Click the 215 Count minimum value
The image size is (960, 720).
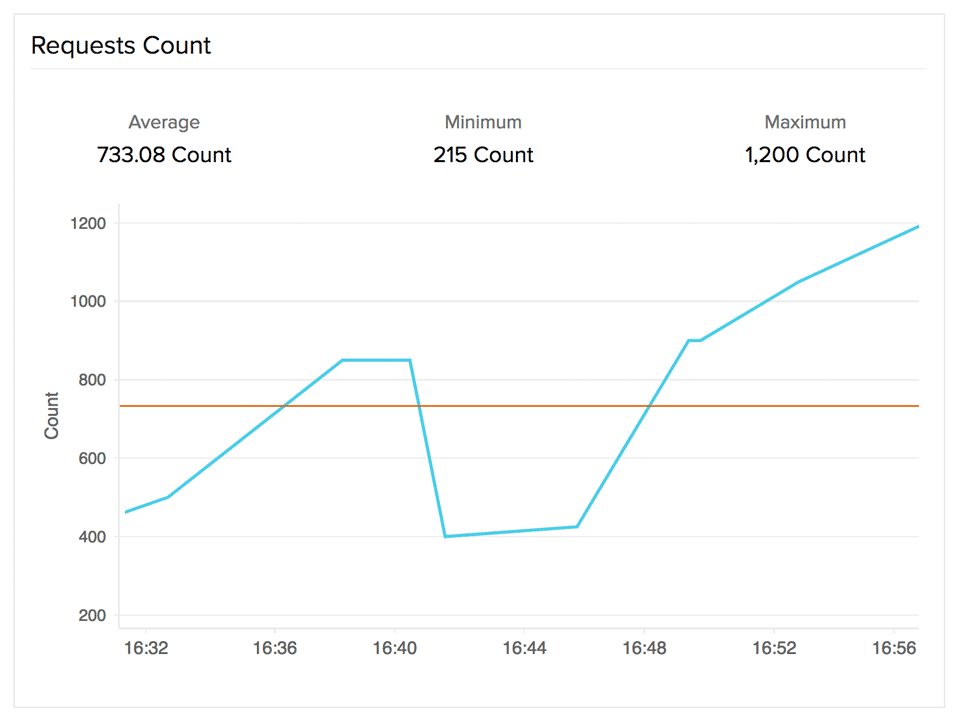point(483,155)
